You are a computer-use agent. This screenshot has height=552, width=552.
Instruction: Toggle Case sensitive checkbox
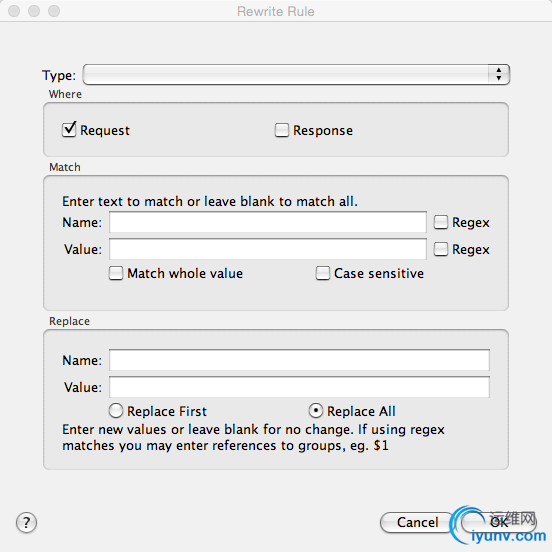(x=323, y=273)
